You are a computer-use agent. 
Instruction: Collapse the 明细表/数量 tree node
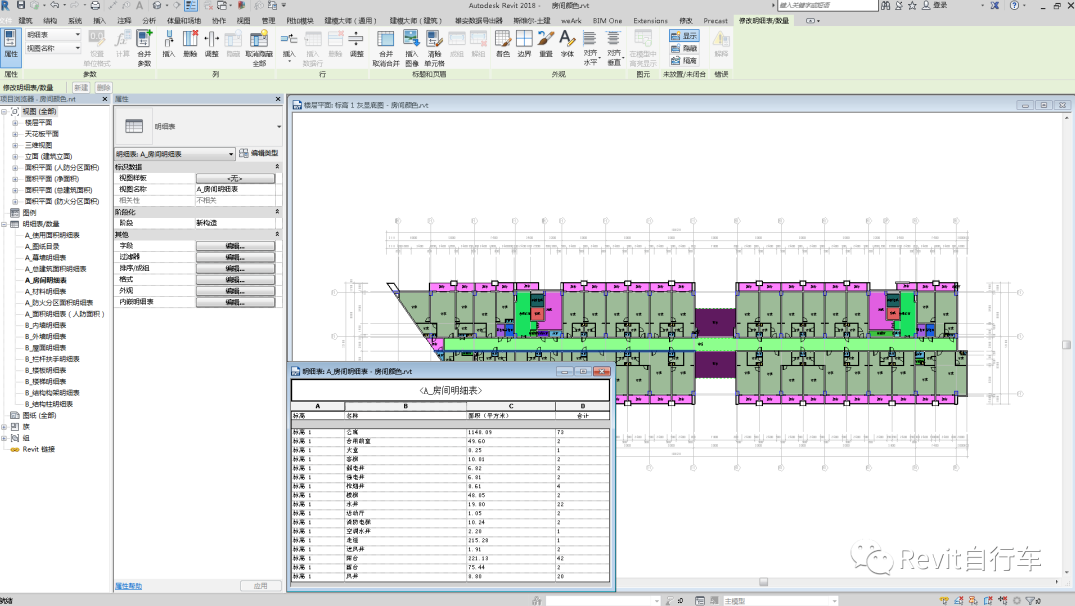(x=4, y=224)
